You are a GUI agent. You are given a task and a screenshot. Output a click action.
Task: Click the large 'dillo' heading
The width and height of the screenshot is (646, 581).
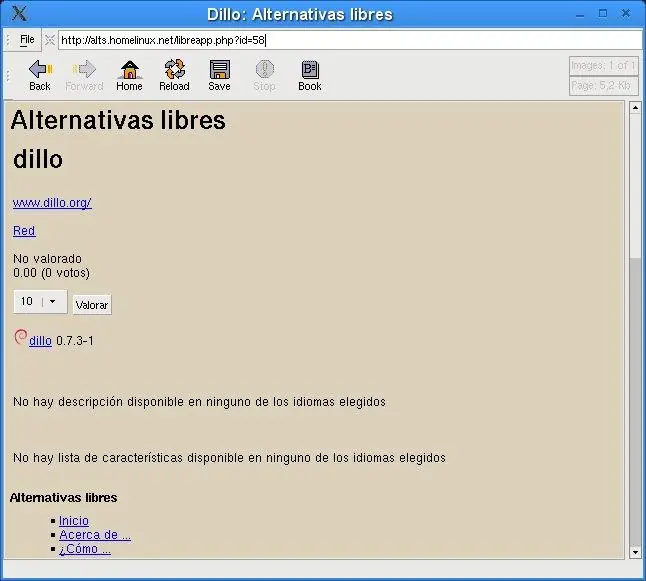pyautogui.click(x=38, y=159)
